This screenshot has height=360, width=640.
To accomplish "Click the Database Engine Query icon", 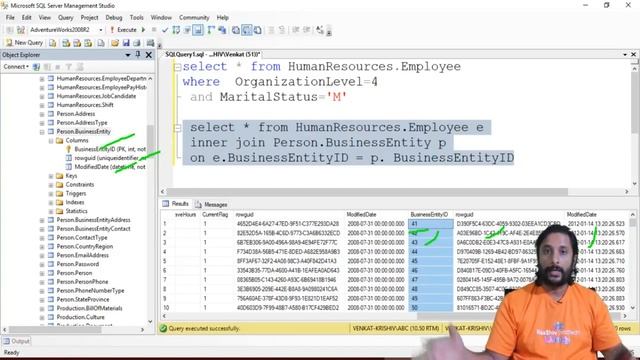I will pos(53,43).
